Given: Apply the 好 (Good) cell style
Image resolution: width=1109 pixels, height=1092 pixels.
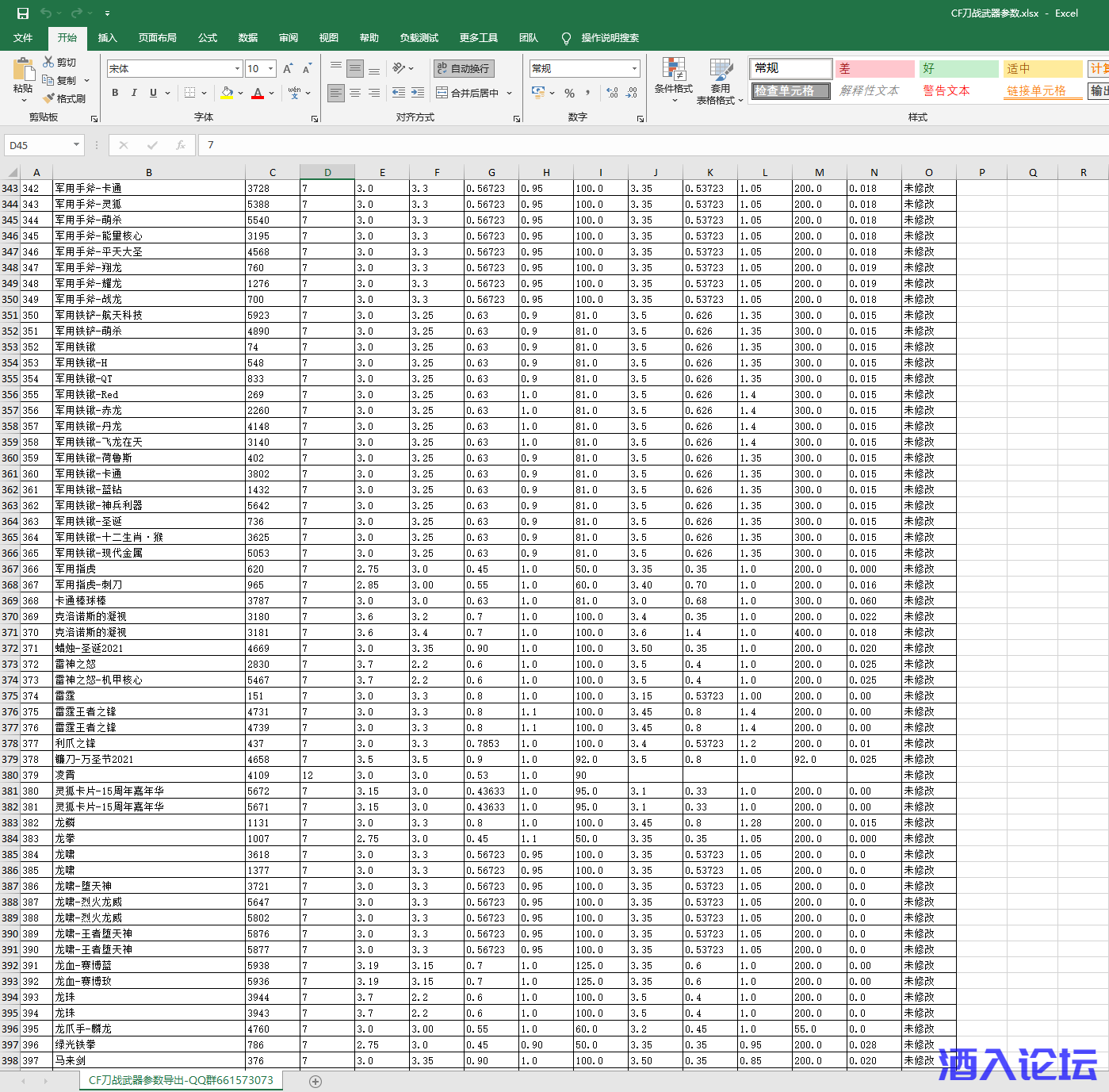Looking at the screenshot, I should click(958, 69).
